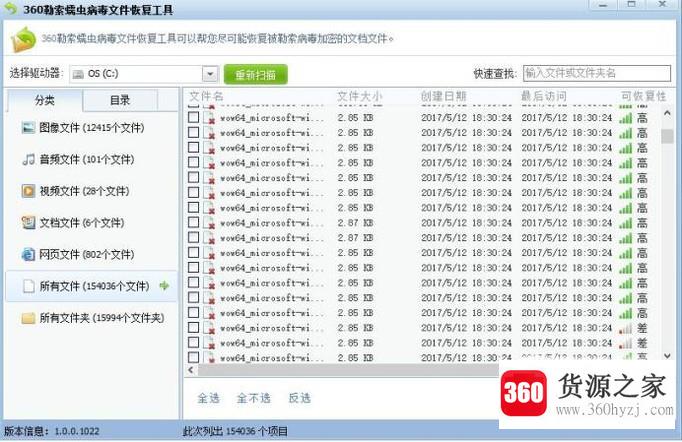This screenshot has height=442, width=682.
Task: Click the first 2.87 KB size cell
Action: tap(355, 223)
